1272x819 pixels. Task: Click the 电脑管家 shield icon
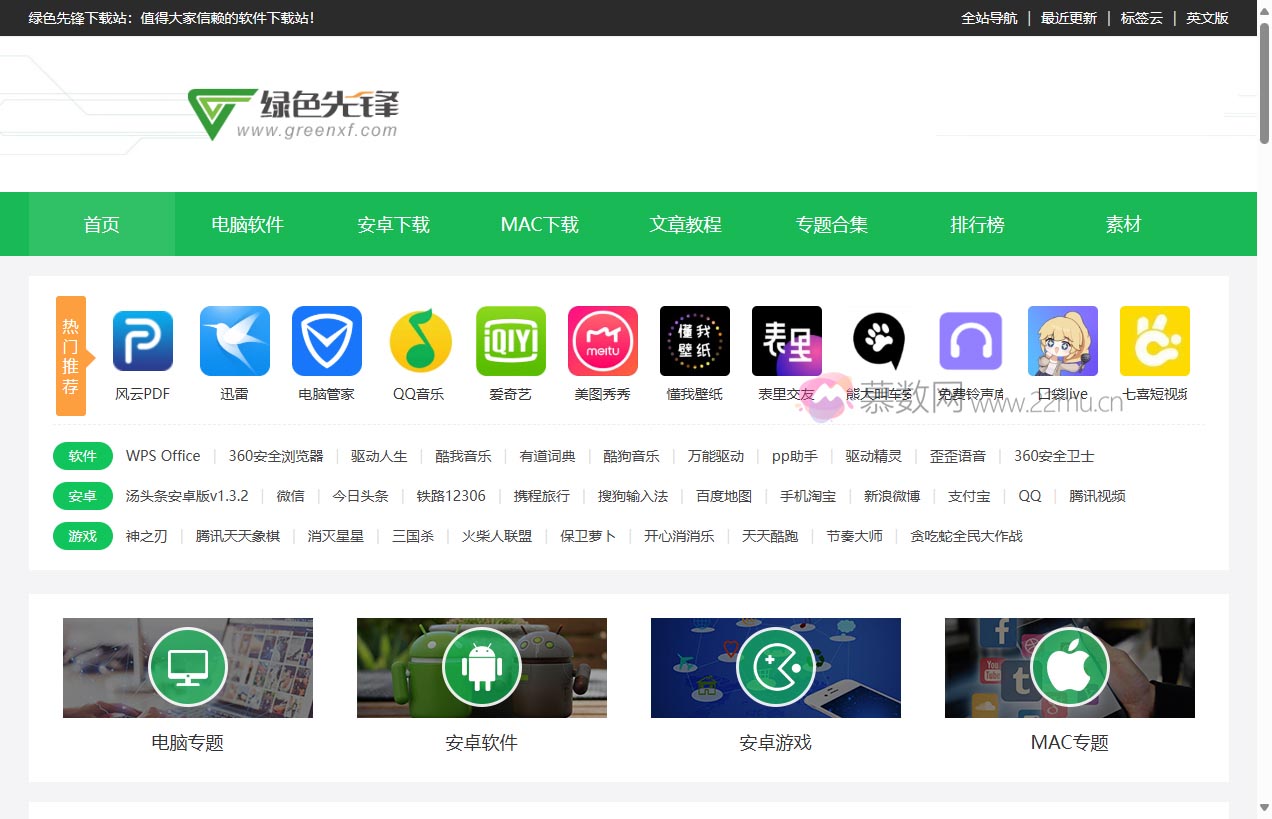pyautogui.click(x=326, y=340)
